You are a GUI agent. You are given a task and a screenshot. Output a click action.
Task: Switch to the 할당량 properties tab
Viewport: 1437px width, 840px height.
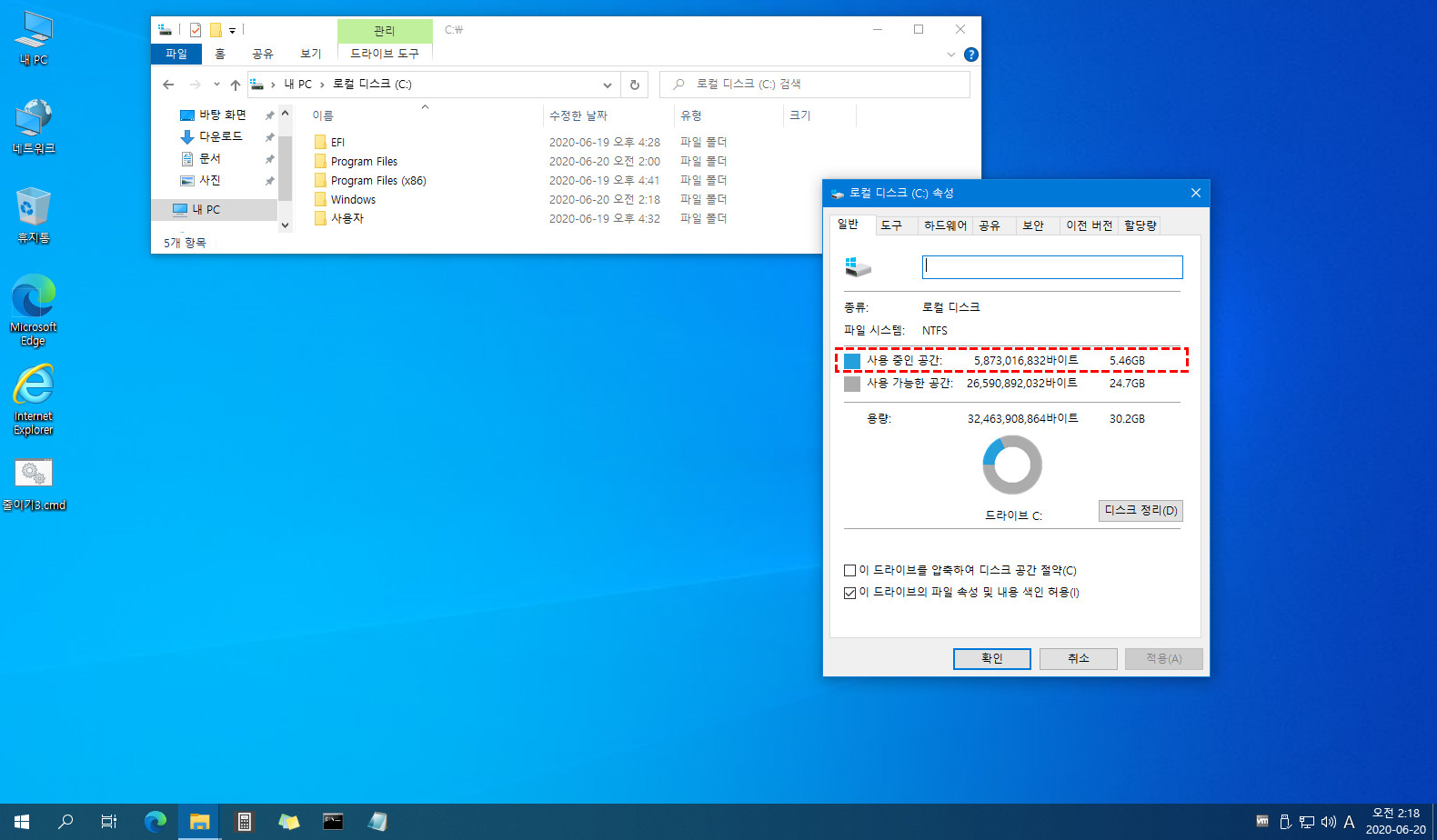coord(1140,225)
